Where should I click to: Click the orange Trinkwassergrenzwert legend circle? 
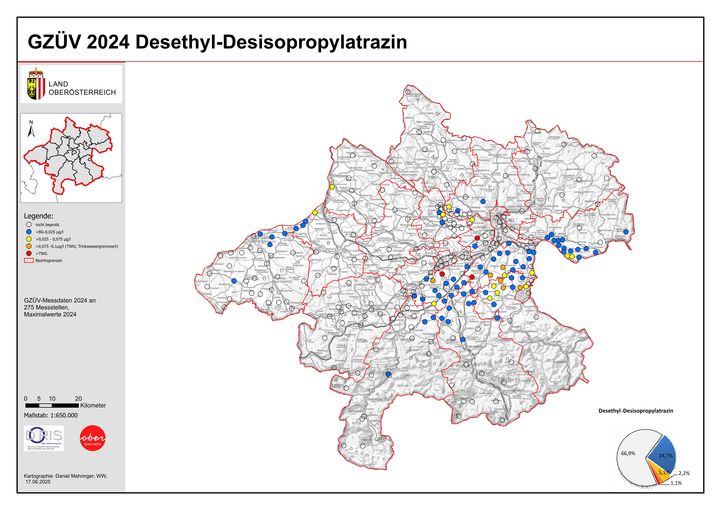pos(27,247)
